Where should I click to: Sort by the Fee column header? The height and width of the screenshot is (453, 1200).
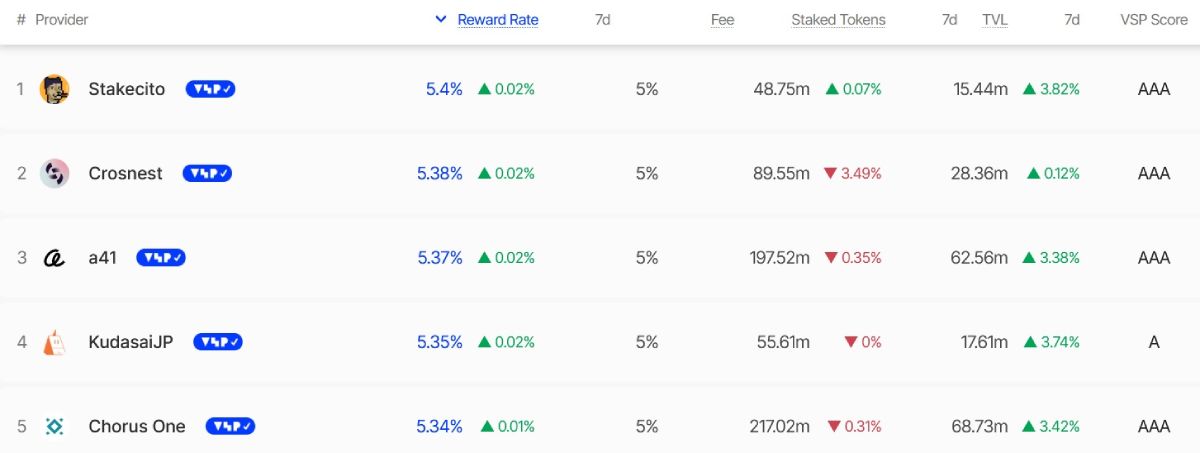coord(722,19)
